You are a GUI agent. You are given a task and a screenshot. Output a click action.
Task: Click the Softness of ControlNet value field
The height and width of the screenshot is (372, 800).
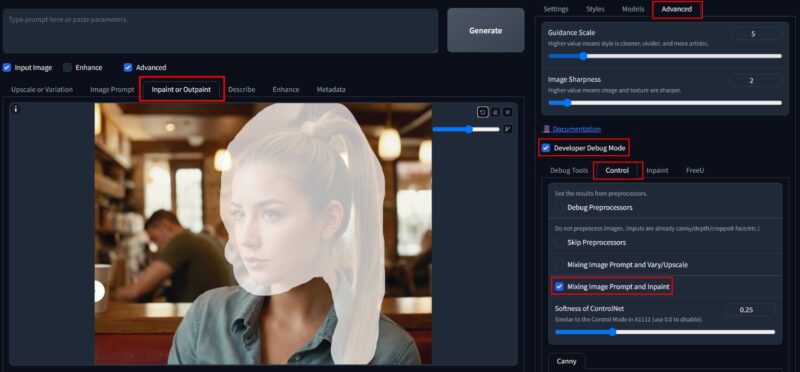[x=750, y=309]
